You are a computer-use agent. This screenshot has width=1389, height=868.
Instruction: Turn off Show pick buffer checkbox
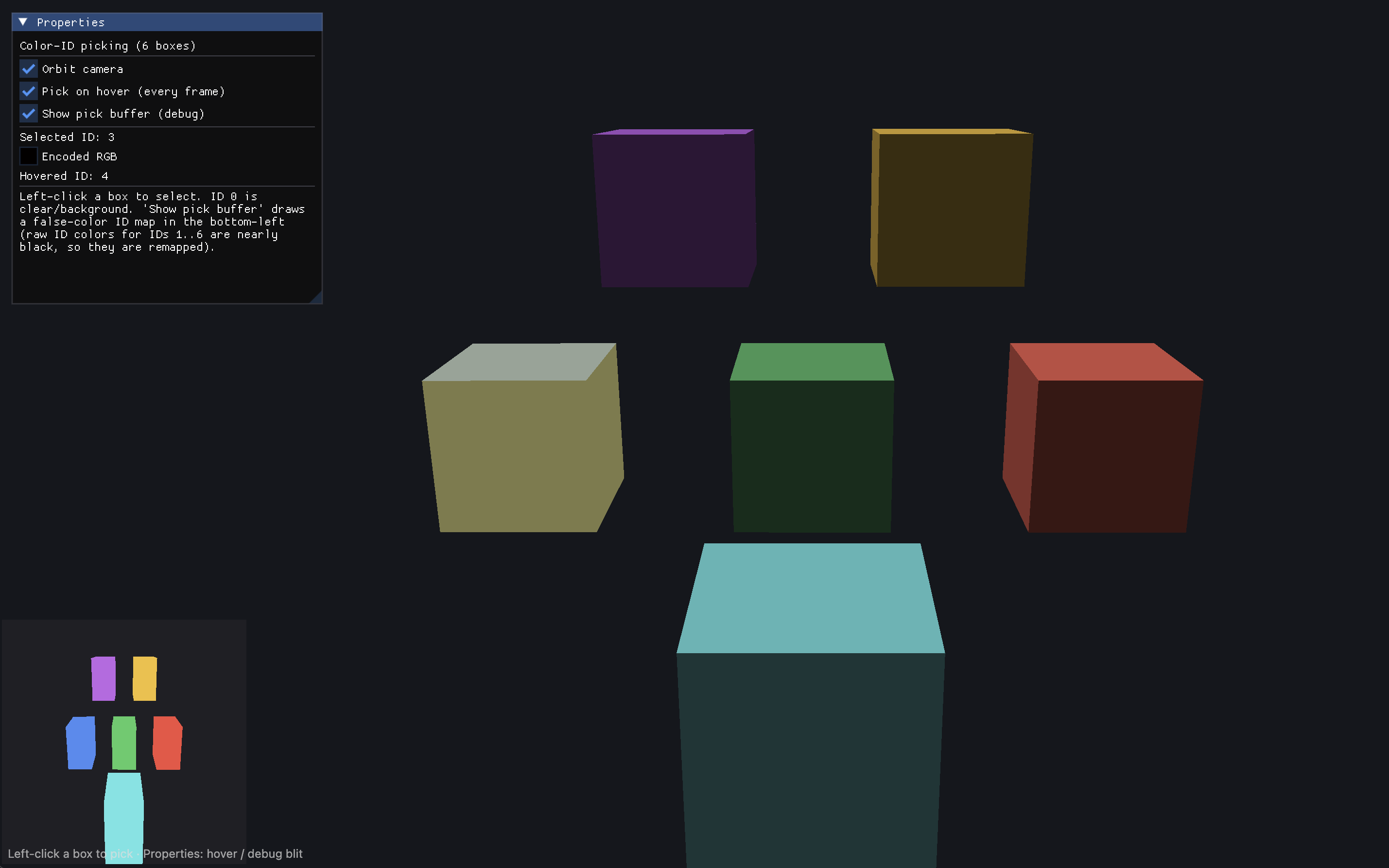[x=29, y=114]
